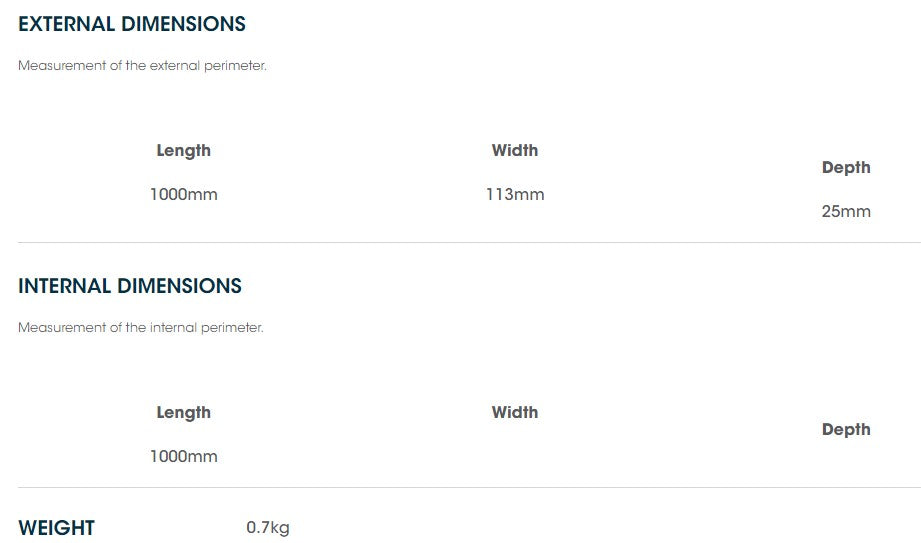Click the Width label under External Dimensions
The height and width of the screenshot is (543, 921).
(515, 151)
